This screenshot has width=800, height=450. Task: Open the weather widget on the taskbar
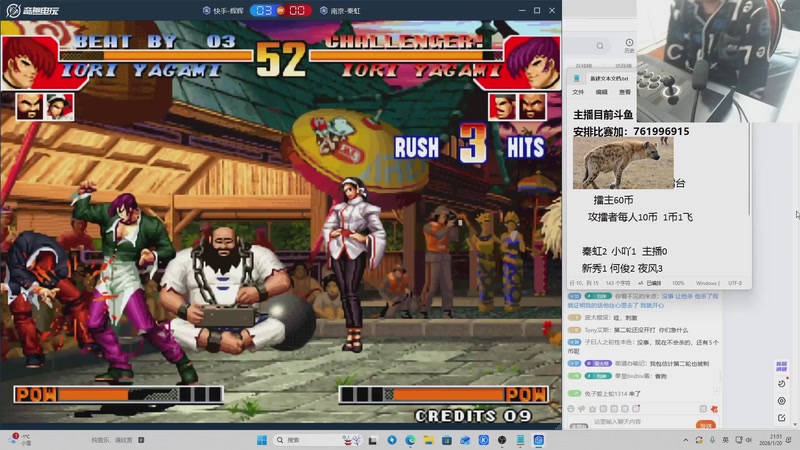(19, 440)
